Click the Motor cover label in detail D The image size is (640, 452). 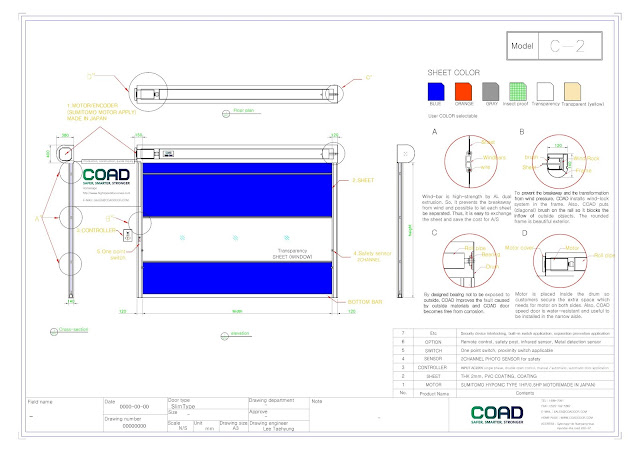coord(519,248)
